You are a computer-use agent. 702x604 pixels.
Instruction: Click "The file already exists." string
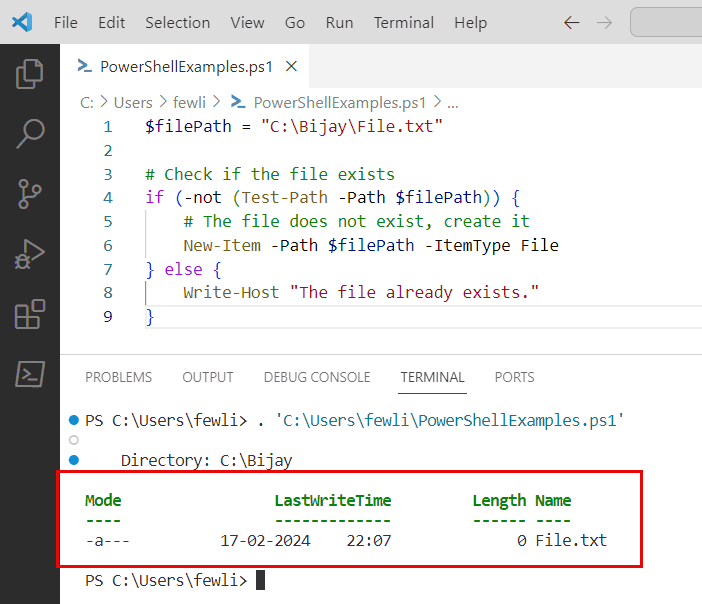(415, 293)
